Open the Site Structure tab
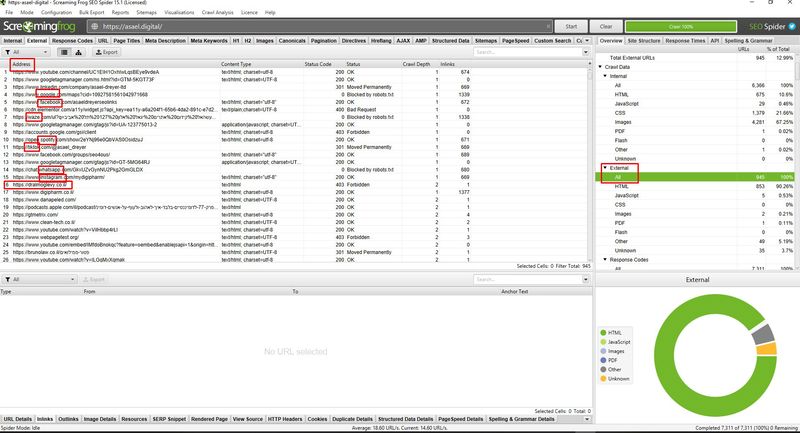 643,40
